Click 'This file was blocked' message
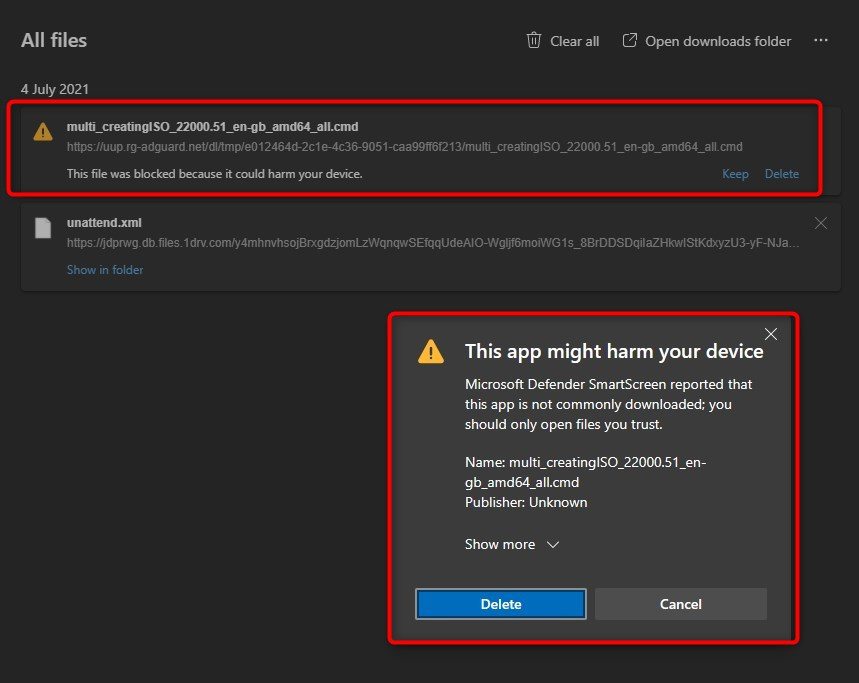 214,174
